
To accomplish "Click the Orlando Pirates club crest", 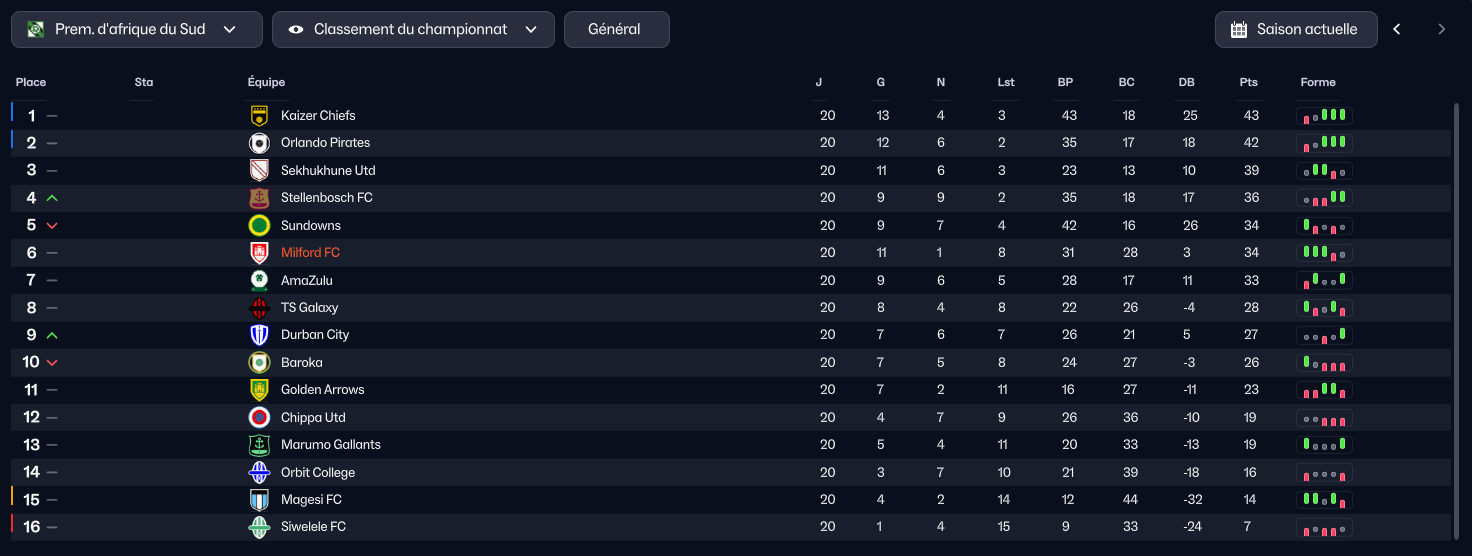I will (259, 143).
